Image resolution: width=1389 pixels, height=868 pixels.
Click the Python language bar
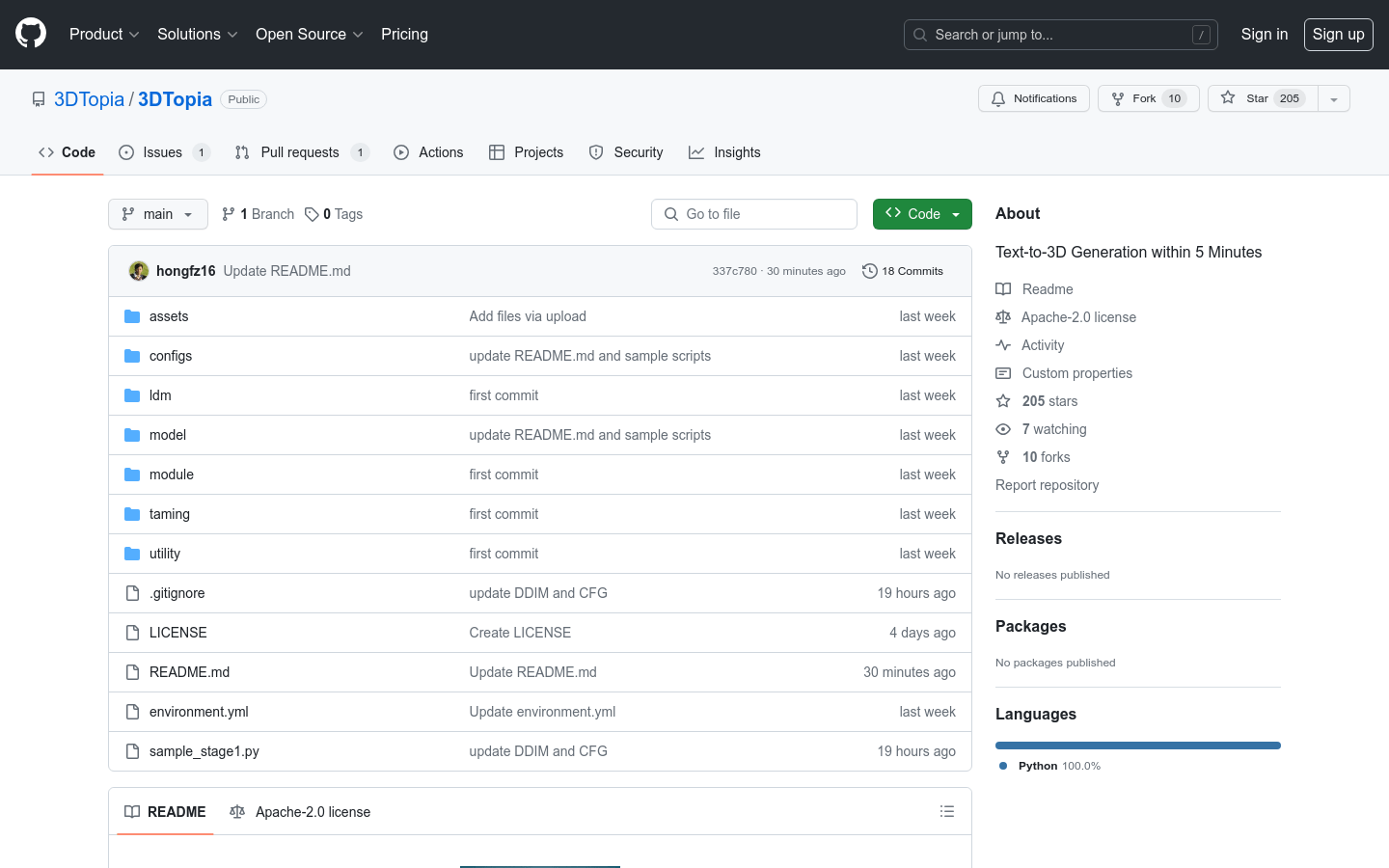click(1138, 746)
